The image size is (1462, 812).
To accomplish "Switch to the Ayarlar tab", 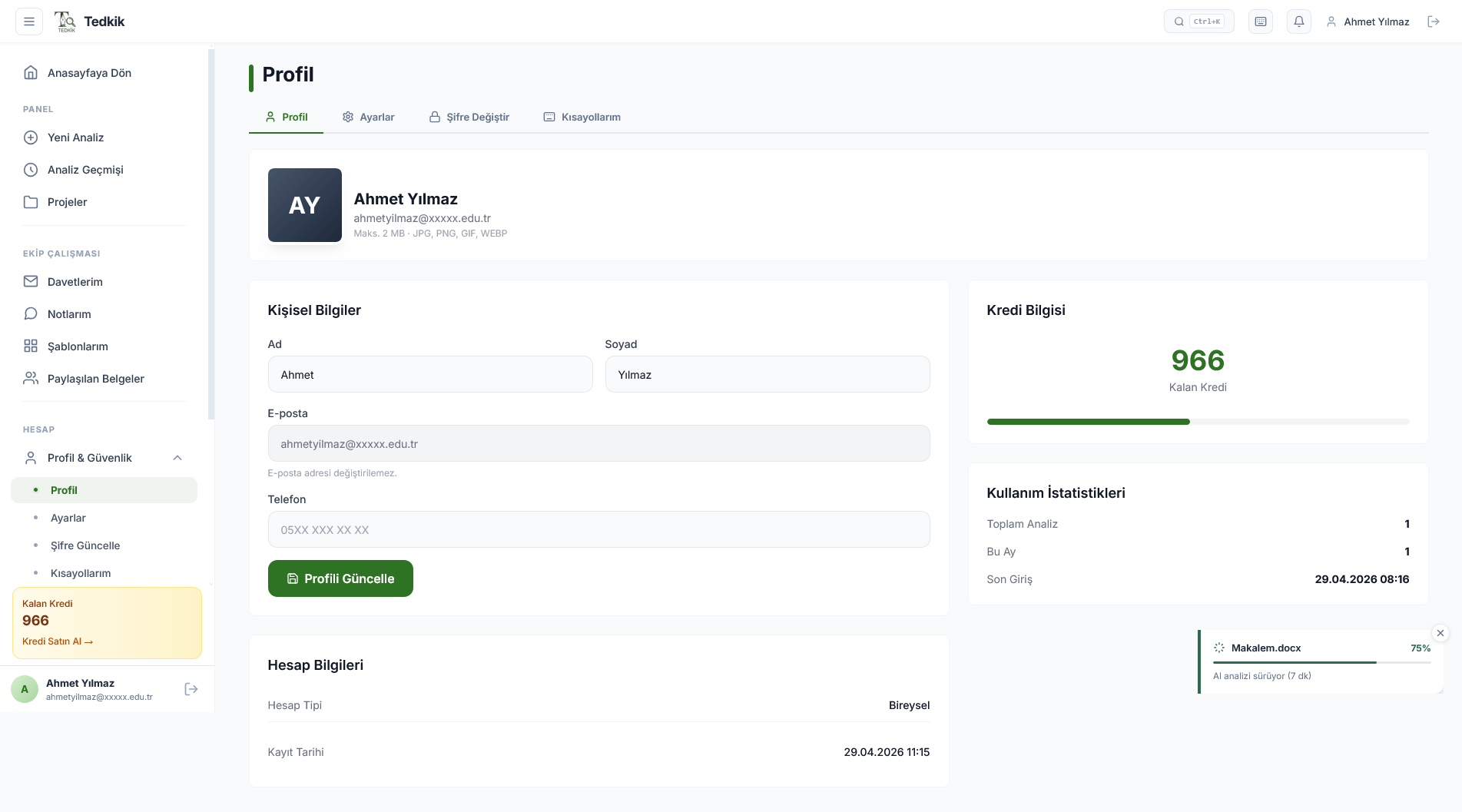I will coord(368,117).
